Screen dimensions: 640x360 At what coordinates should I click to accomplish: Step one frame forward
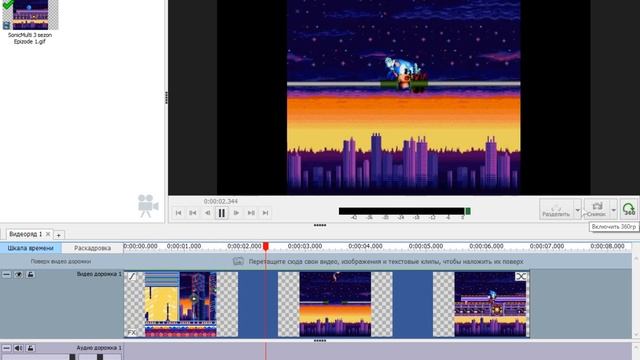[x=236, y=213]
